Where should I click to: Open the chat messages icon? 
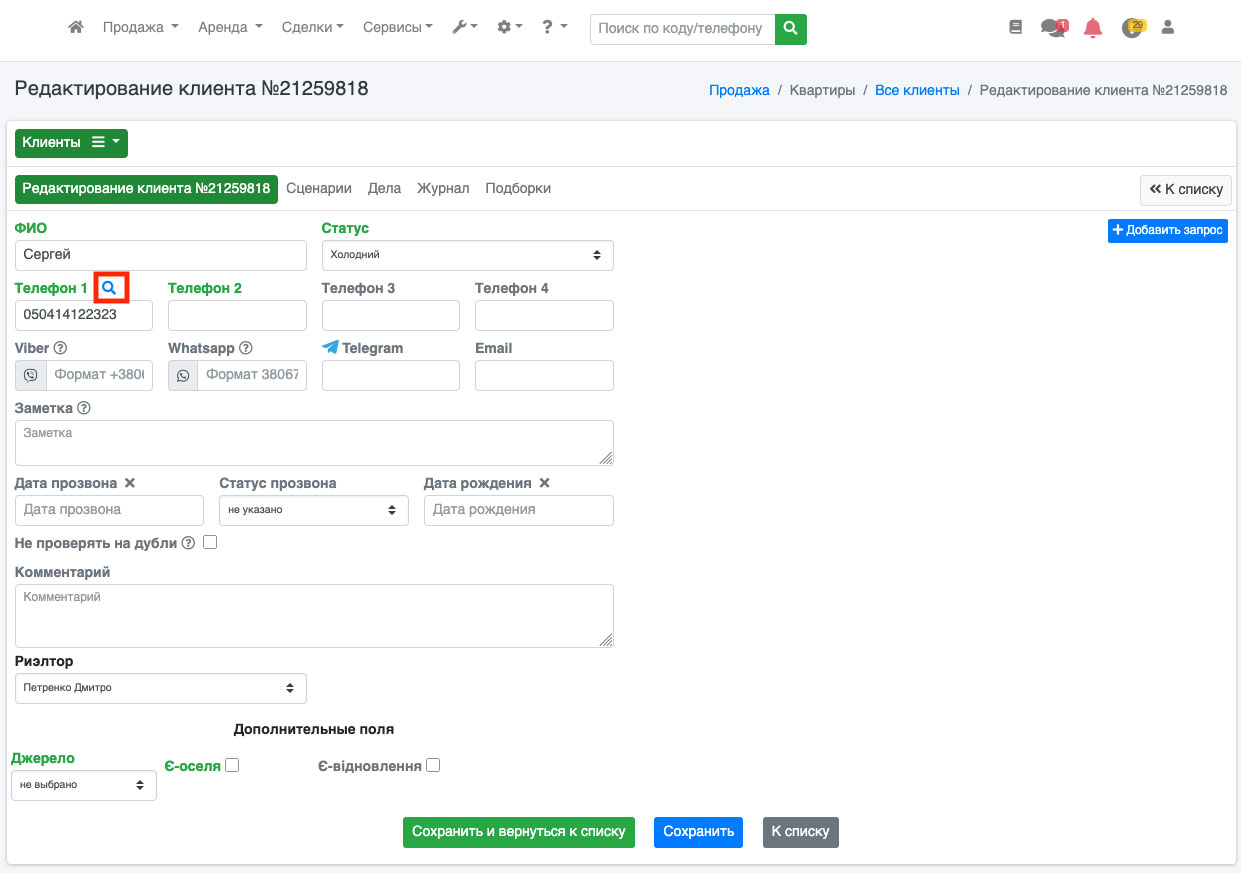coord(1052,28)
